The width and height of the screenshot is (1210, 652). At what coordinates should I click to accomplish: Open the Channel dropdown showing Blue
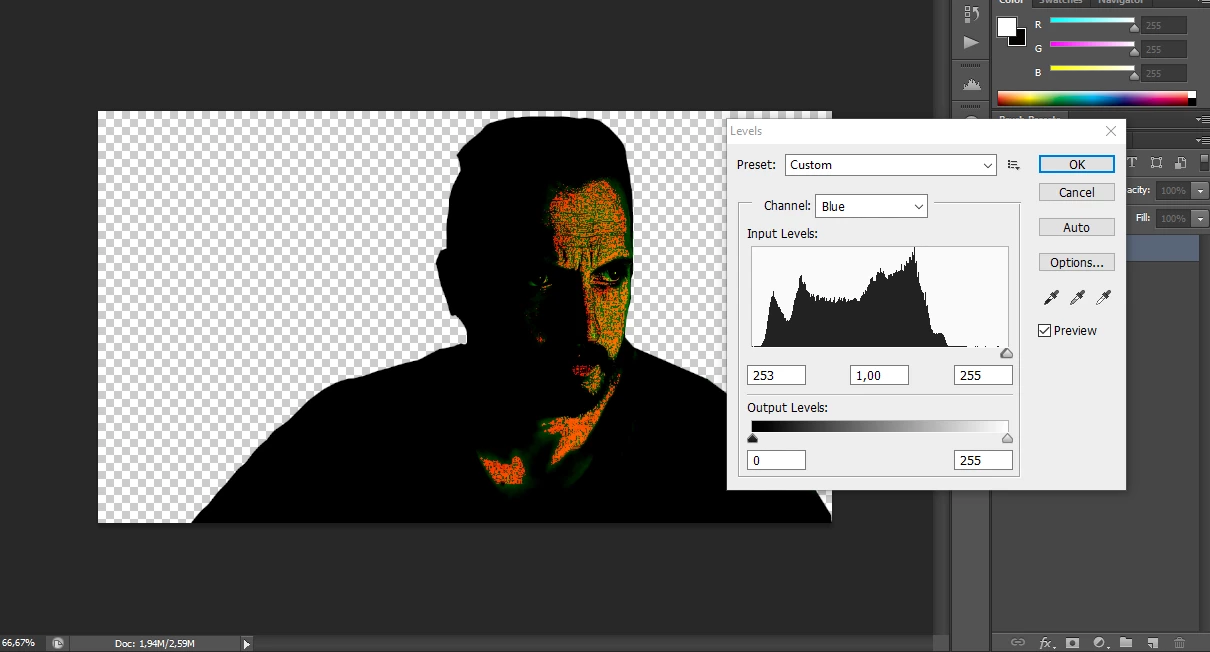click(x=872, y=206)
